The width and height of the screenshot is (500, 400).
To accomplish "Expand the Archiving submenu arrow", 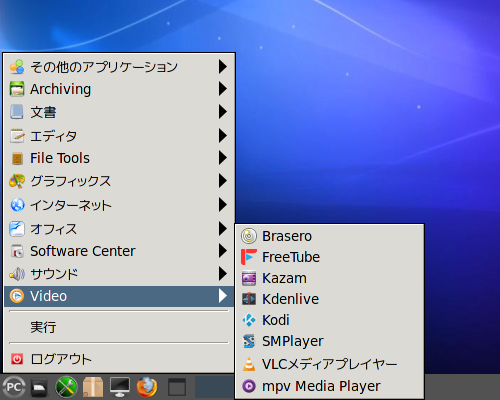I will pos(223,89).
